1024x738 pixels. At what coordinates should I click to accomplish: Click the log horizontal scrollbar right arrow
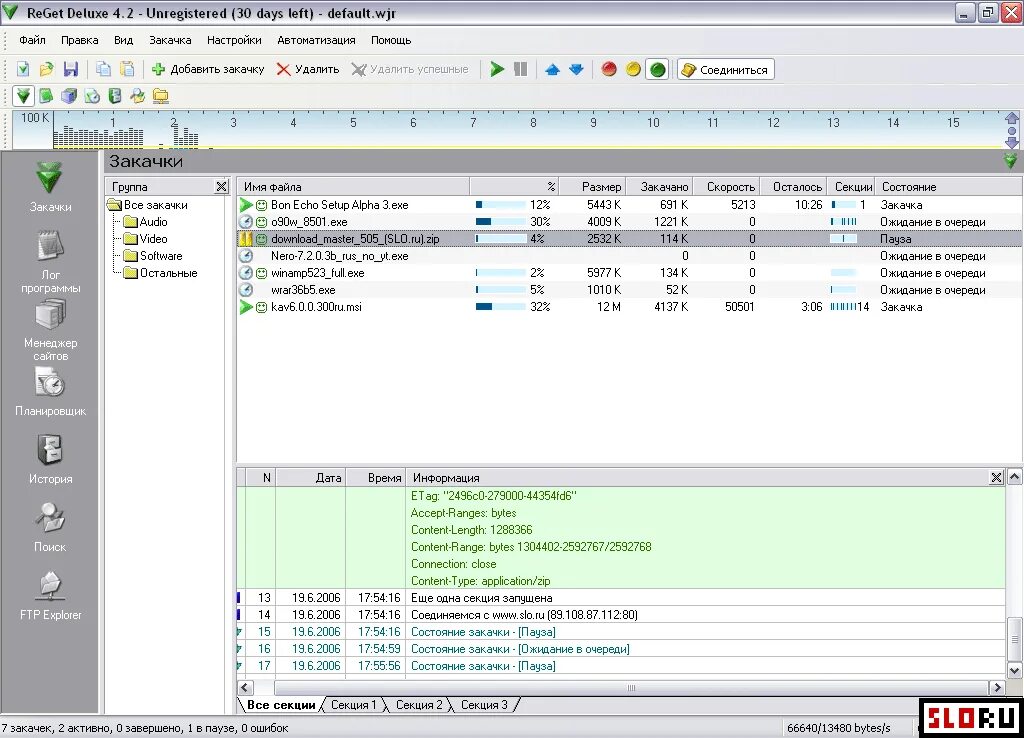997,687
